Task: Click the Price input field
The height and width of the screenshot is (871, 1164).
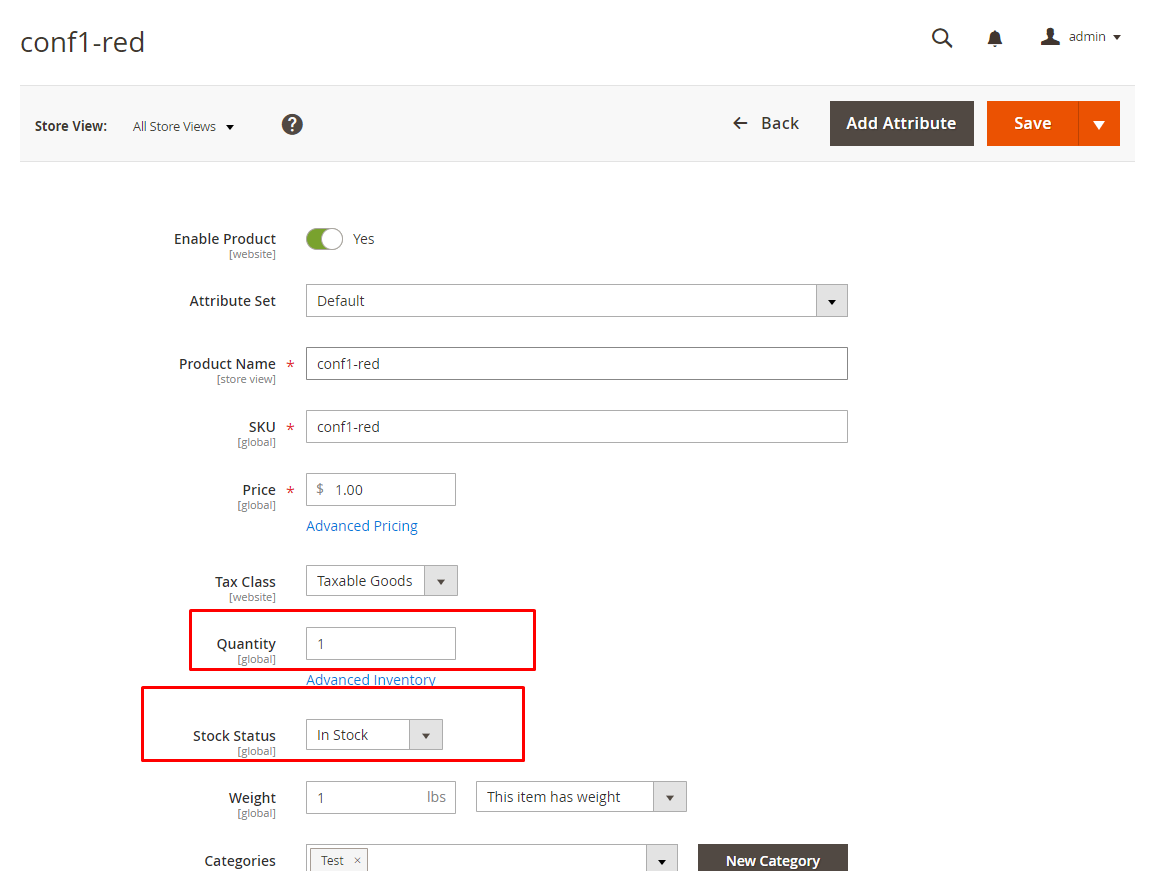Action: click(381, 490)
